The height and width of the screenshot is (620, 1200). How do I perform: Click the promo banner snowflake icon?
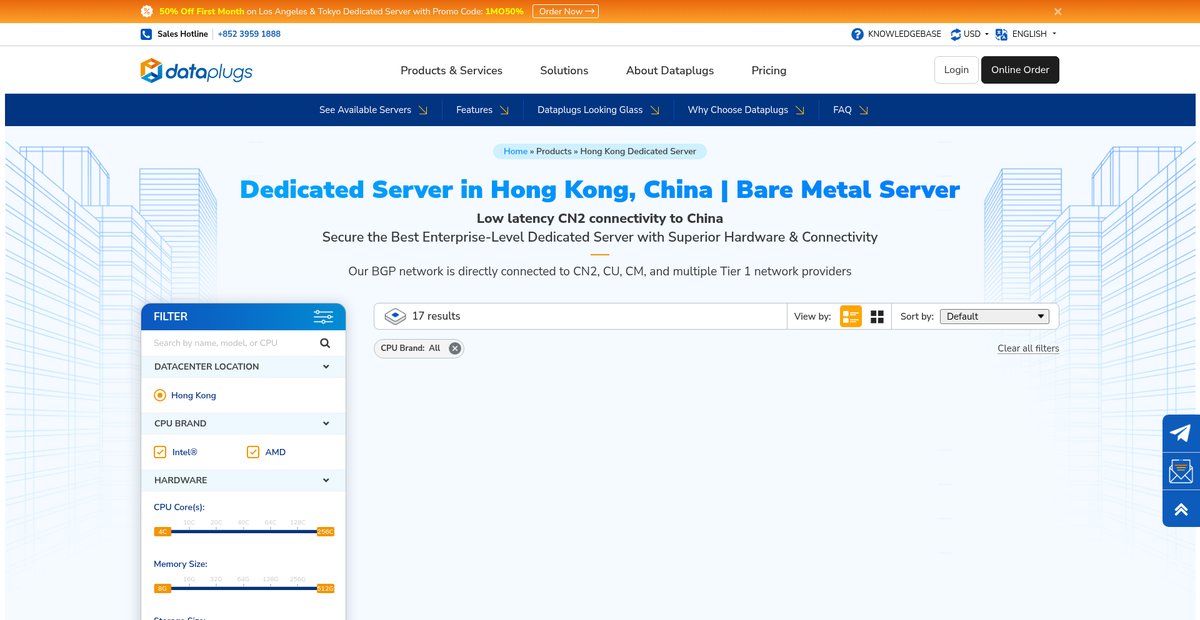point(147,11)
